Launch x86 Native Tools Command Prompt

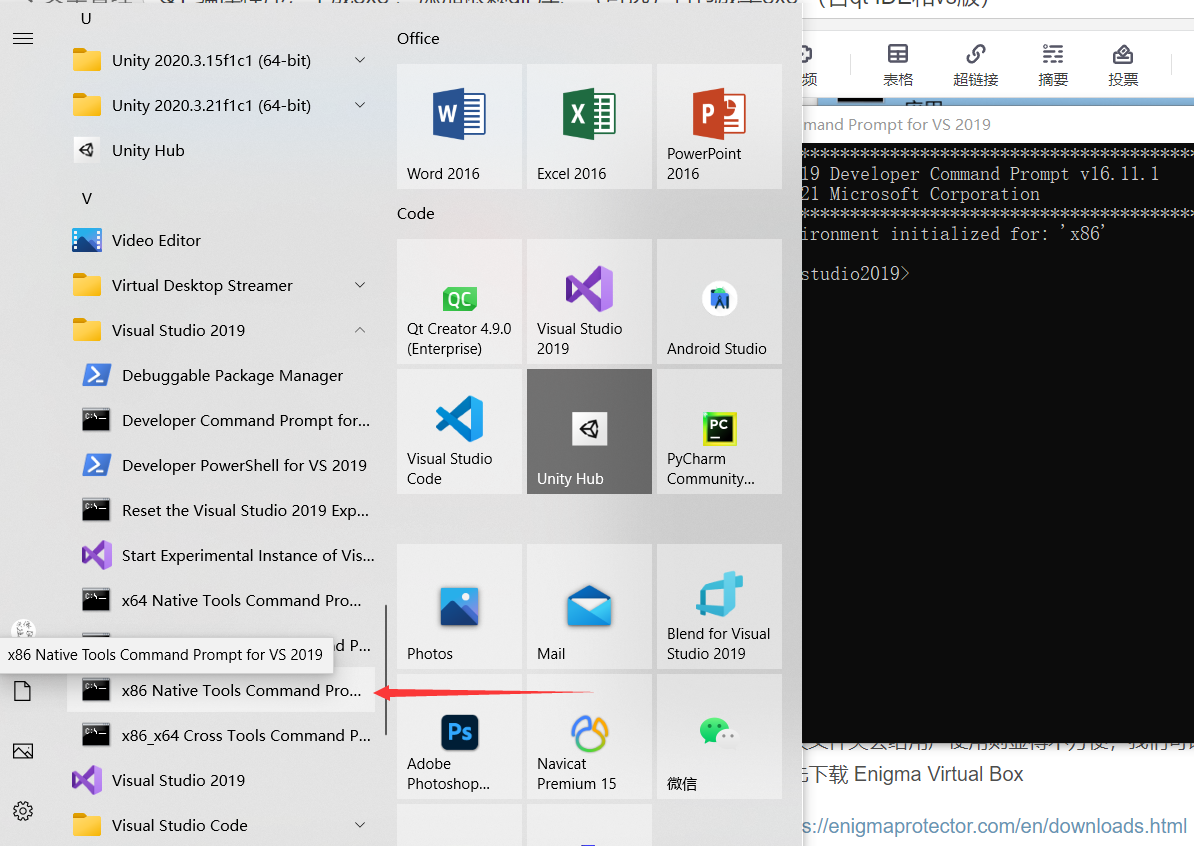(221, 690)
